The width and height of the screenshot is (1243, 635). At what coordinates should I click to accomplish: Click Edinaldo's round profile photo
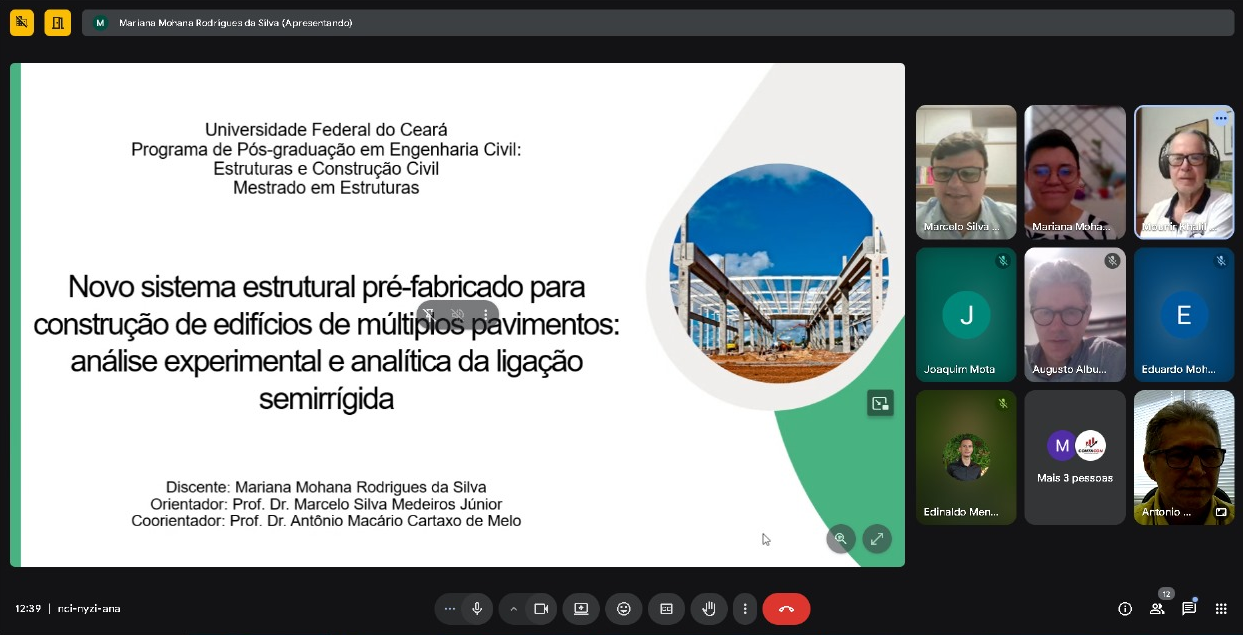coord(966,457)
